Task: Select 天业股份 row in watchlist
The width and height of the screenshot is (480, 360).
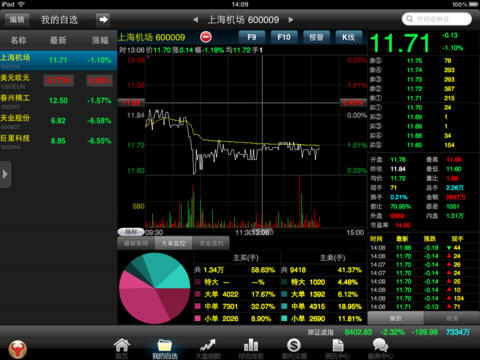Action: 58,121
